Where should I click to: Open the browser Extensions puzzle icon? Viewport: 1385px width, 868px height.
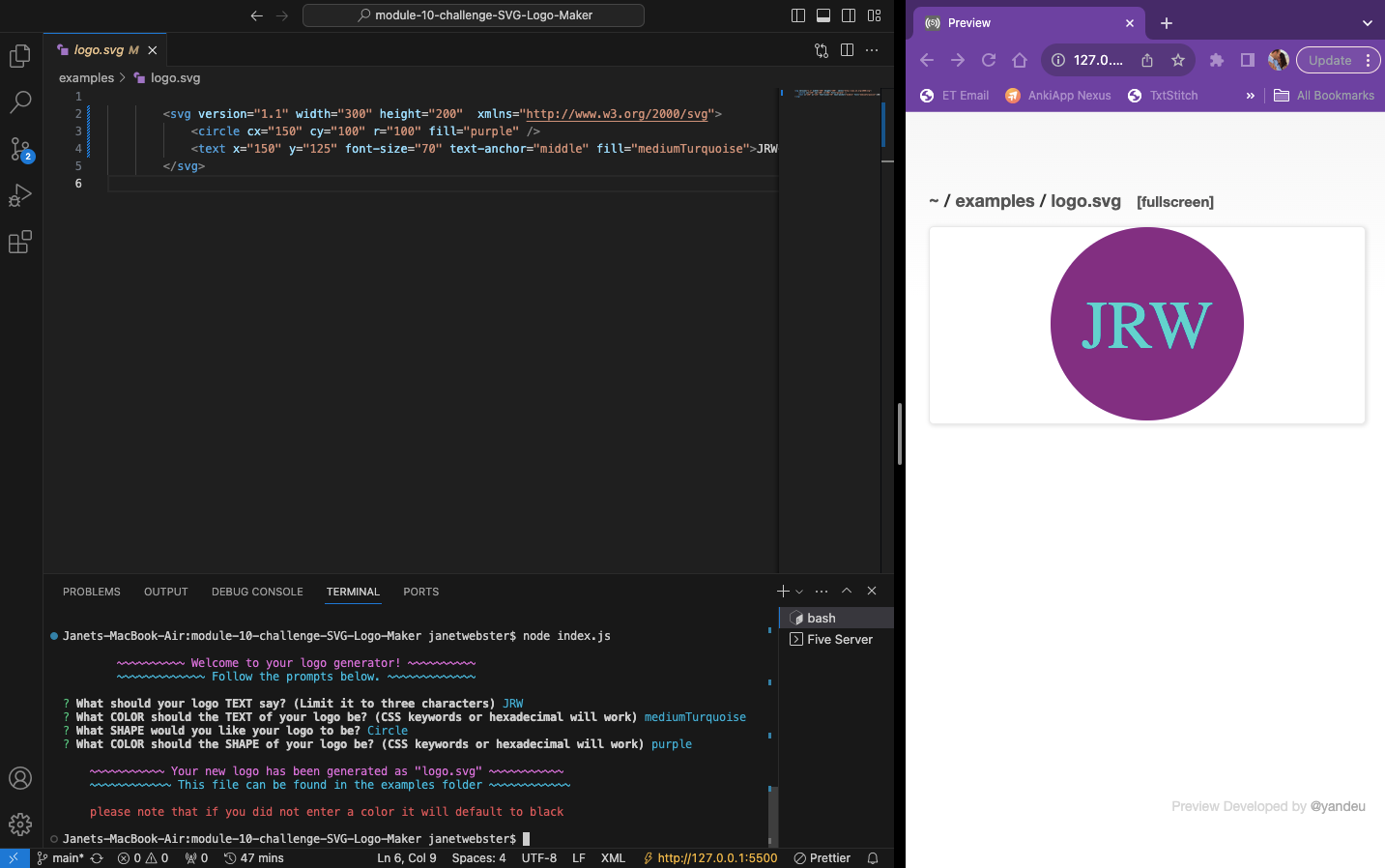coord(1217,60)
